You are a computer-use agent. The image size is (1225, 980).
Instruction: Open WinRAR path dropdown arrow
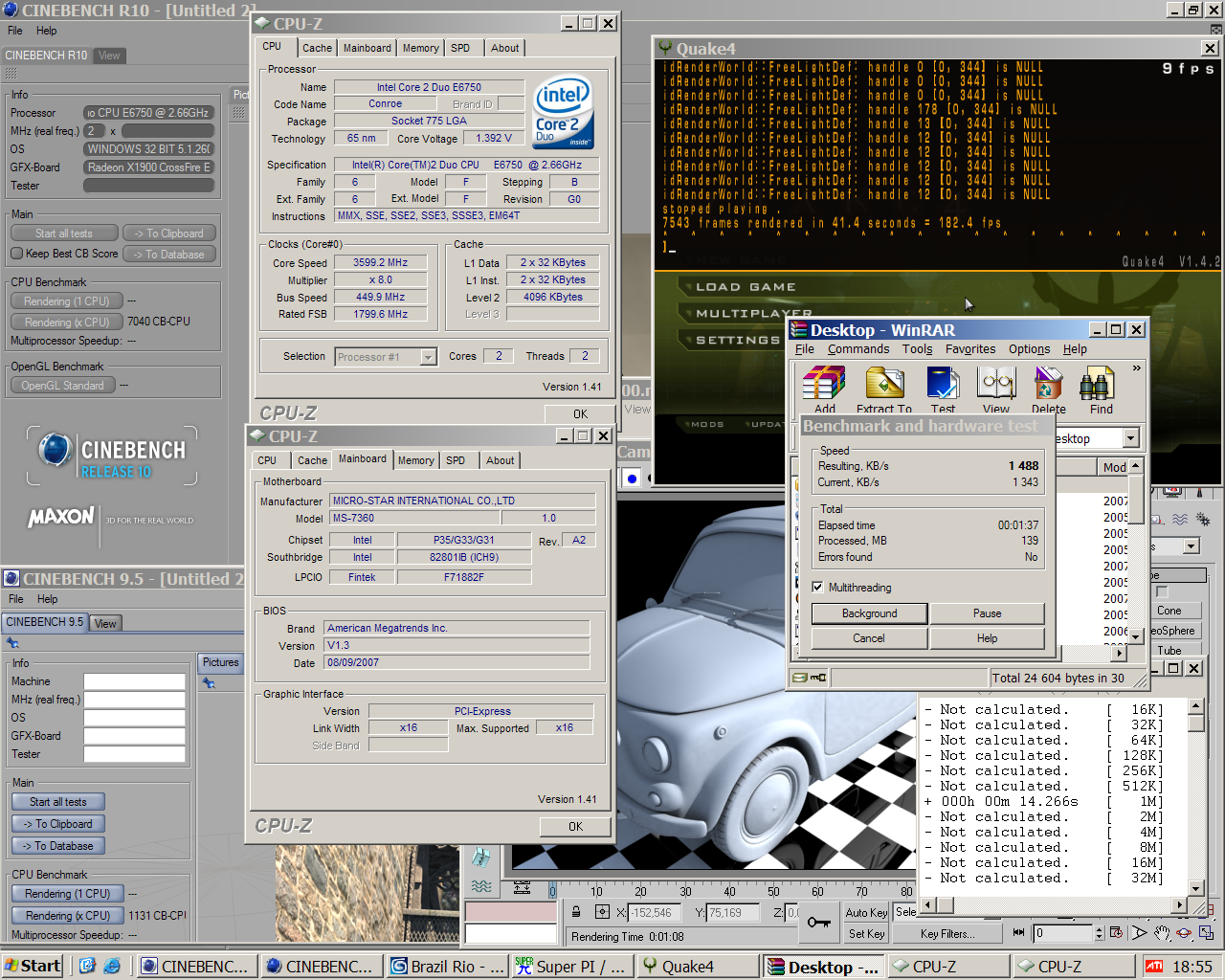[x=1131, y=438]
